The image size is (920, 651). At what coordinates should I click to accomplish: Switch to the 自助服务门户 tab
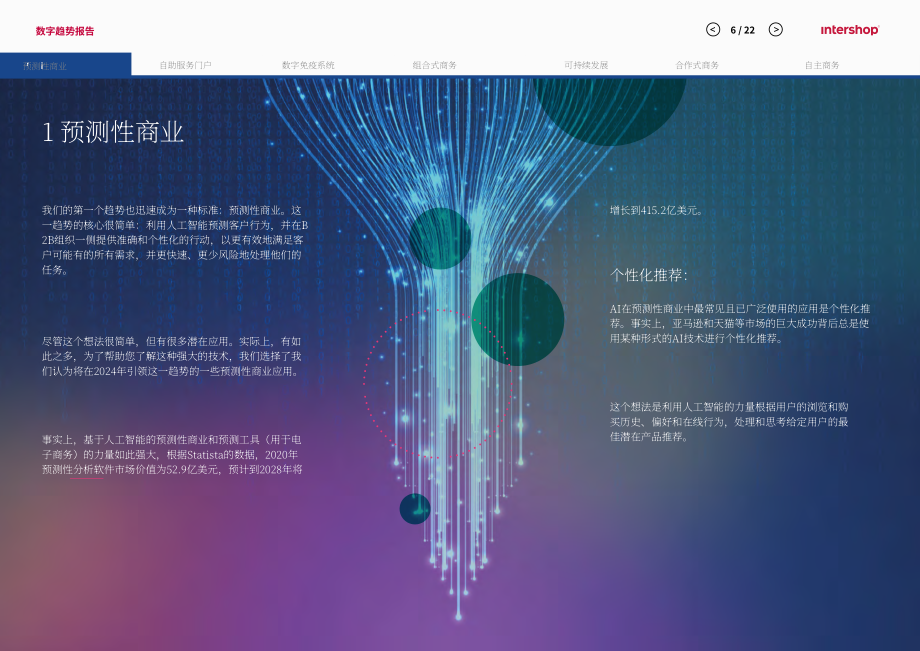coord(185,65)
